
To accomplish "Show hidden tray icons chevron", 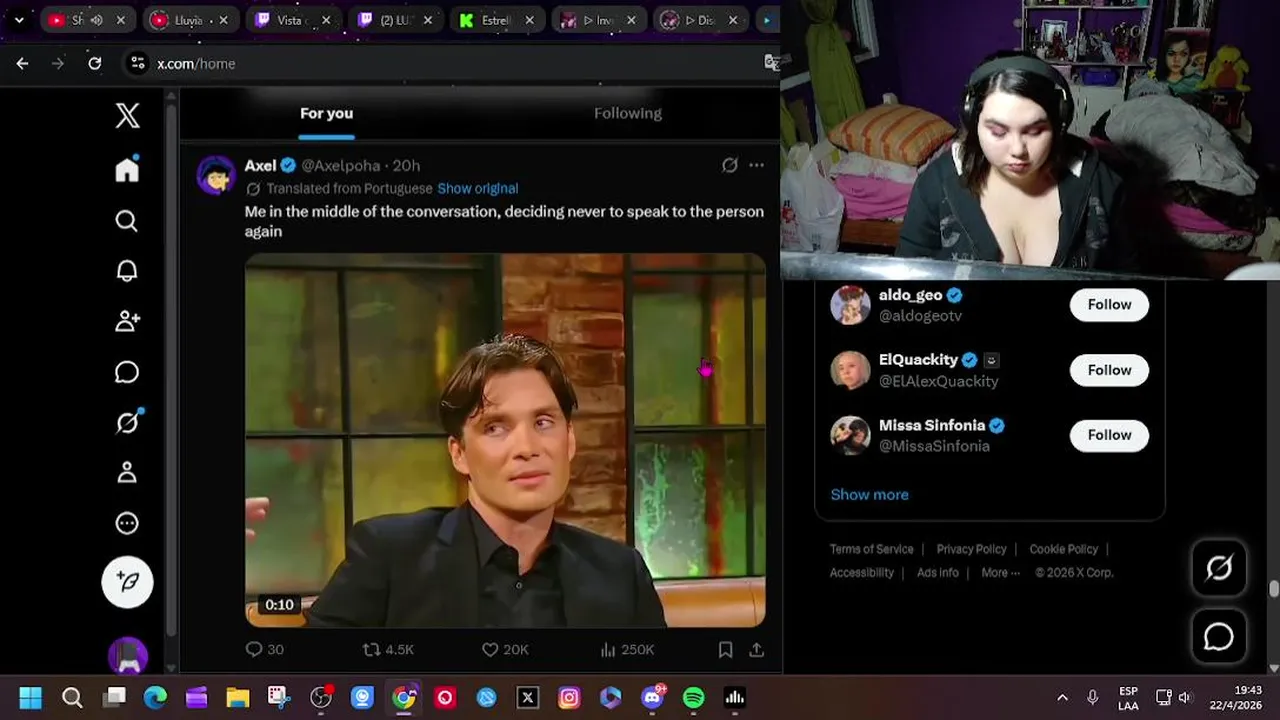I will [1062, 697].
